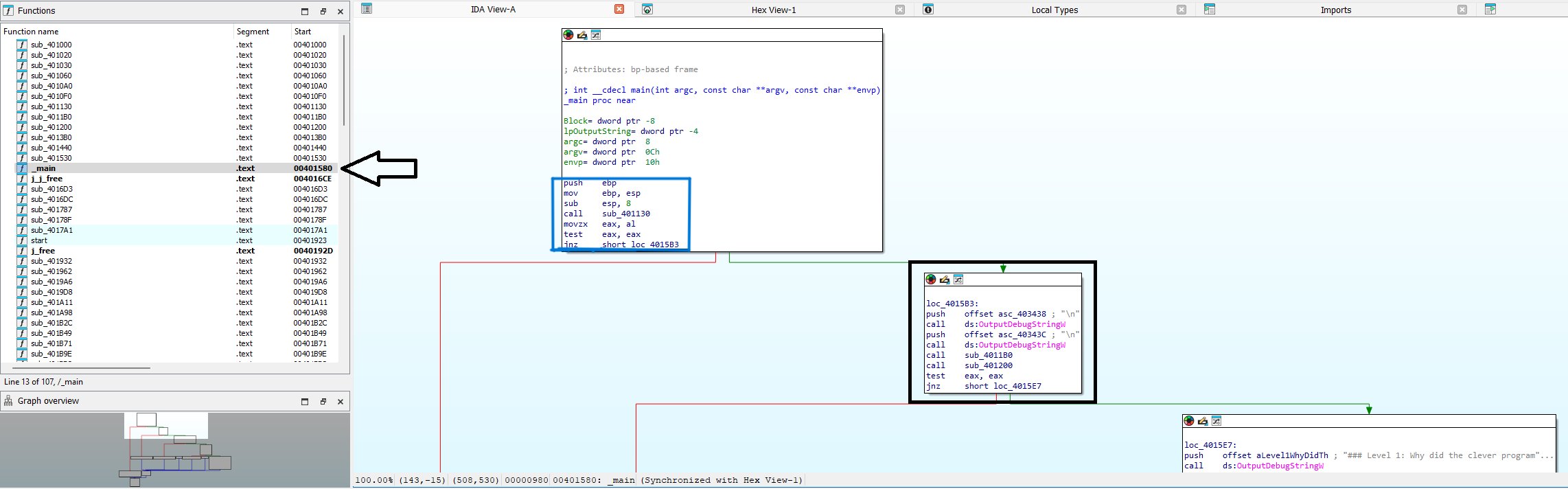Float the Graph overview panel
Viewport: 1568px width, 489px height.
[323, 401]
